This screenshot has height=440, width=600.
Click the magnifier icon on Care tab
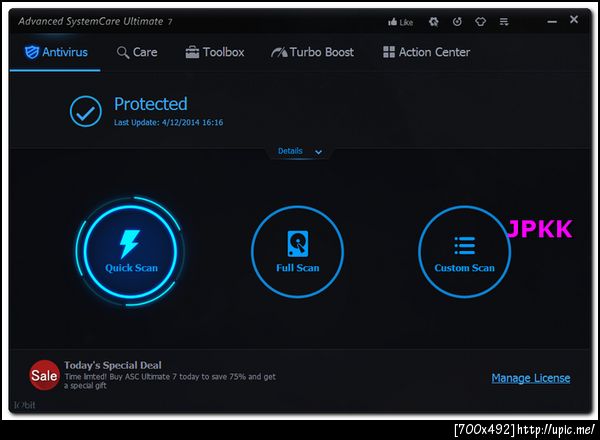click(x=122, y=52)
